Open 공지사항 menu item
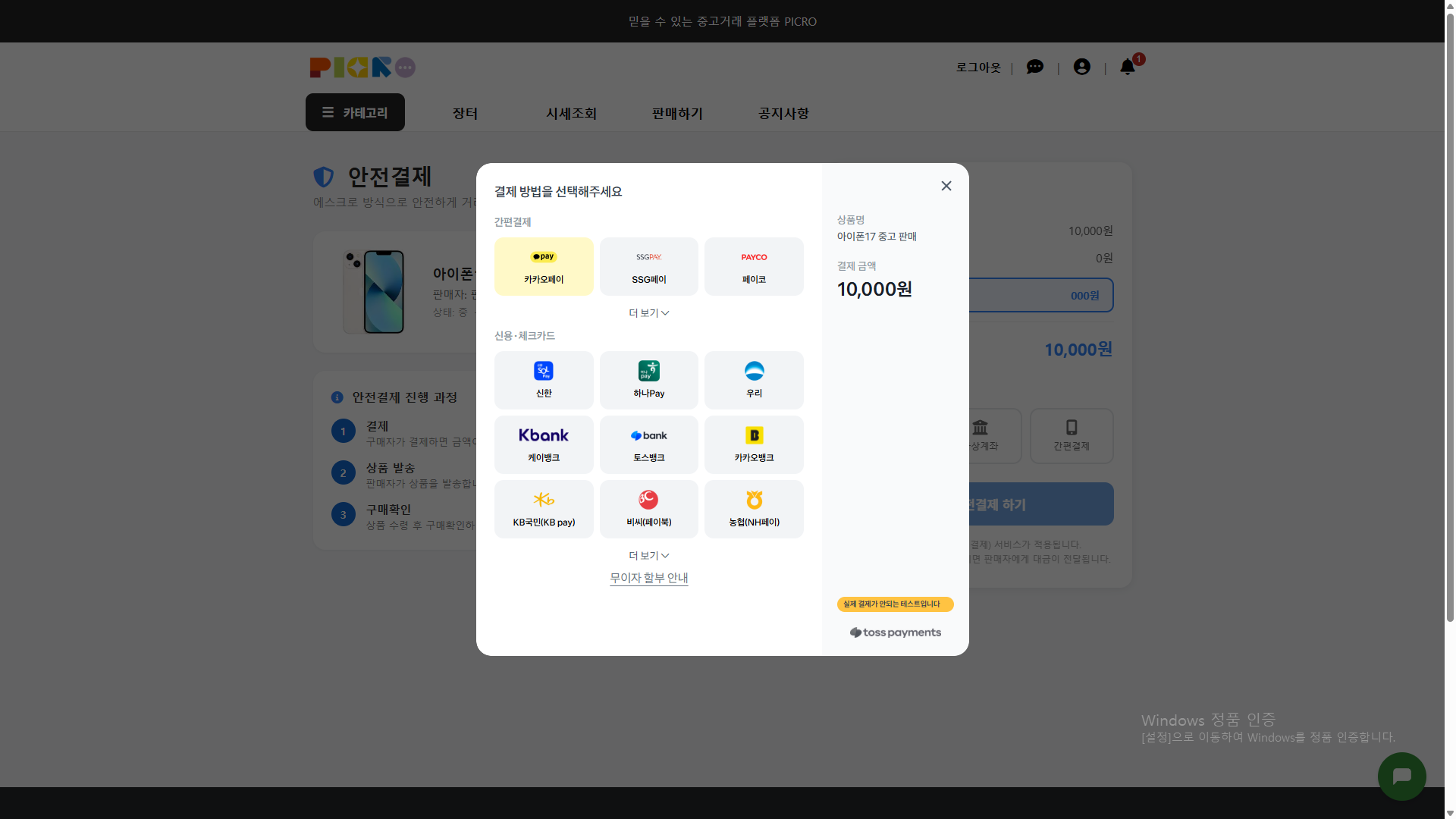The width and height of the screenshot is (1456, 819). (x=783, y=113)
